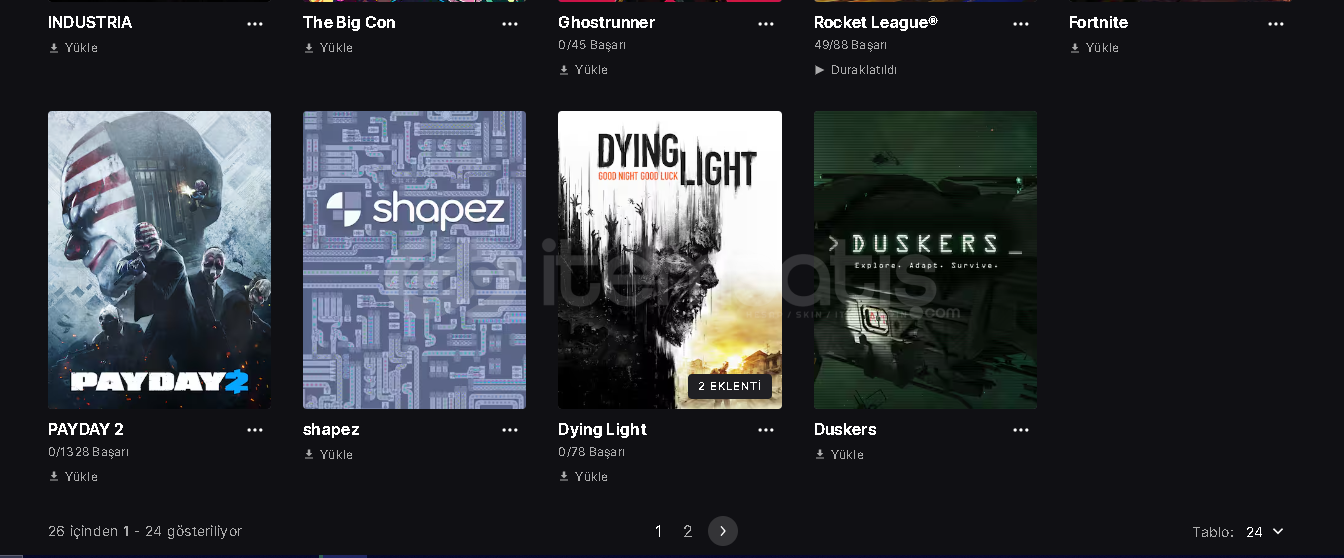Click the Duskers game title
The width and height of the screenshot is (1344, 558).
pos(845,429)
